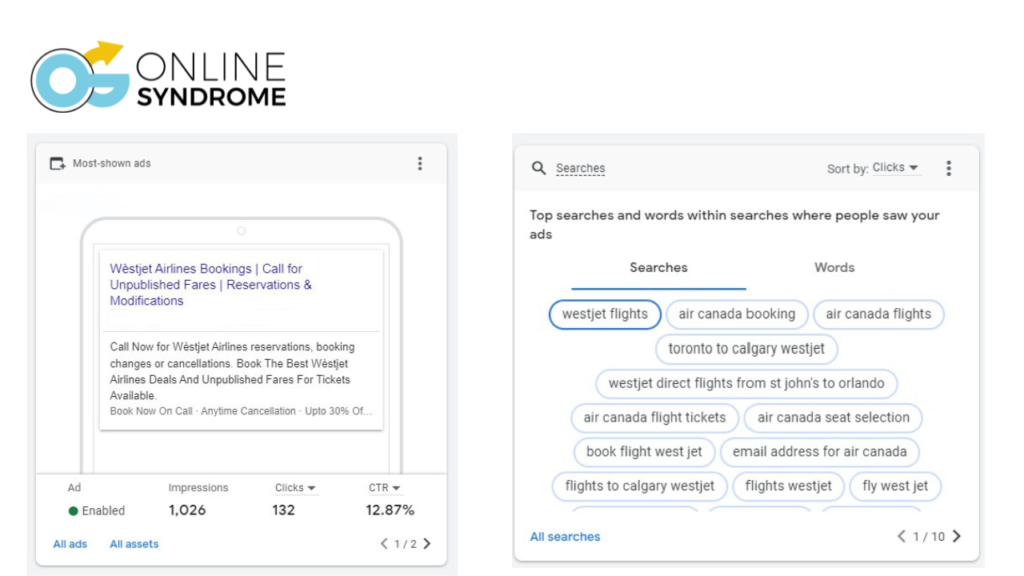Select the 'book flight west jet' chip
Screen dimensions: 1024x576
644,452
